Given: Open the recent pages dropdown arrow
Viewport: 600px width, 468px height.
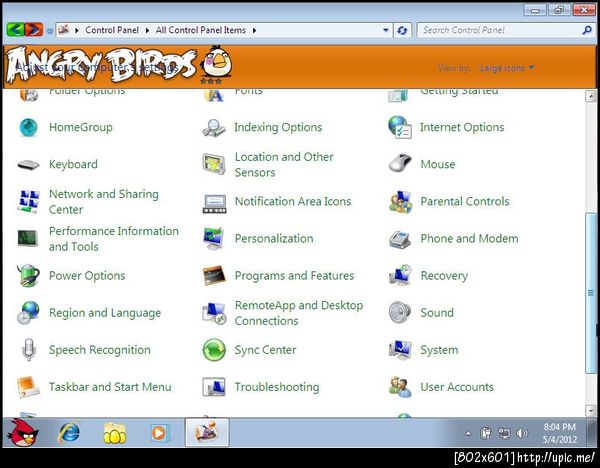Looking at the screenshot, I should [x=49, y=31].
